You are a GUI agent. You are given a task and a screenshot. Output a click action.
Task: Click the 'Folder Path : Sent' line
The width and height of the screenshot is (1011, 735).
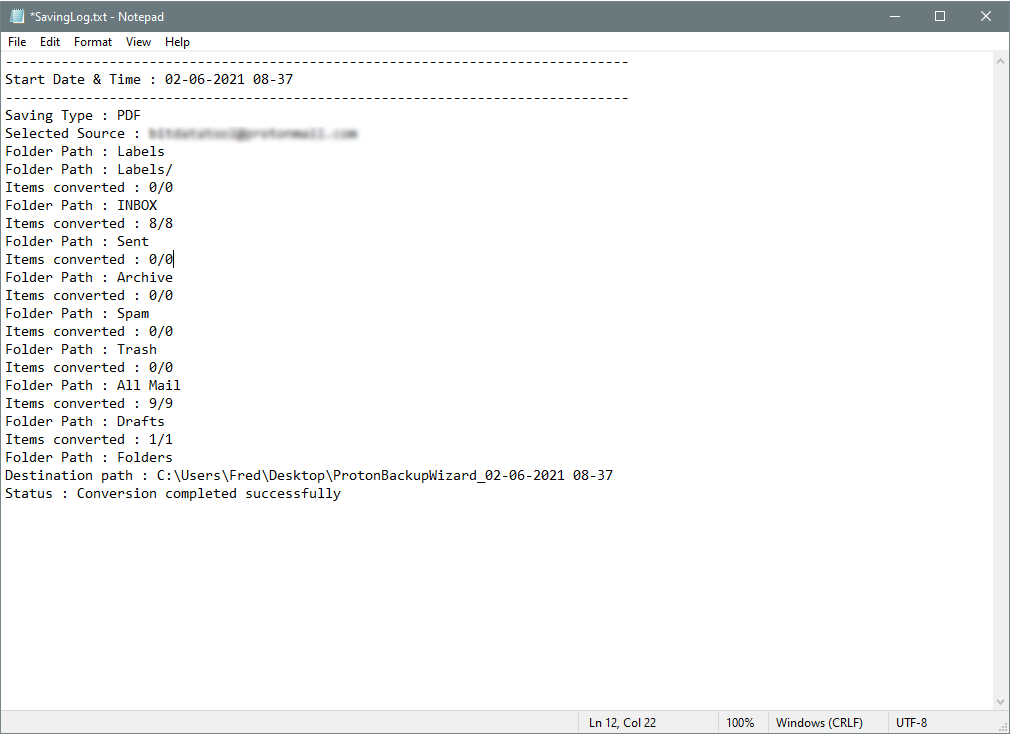[x=77, y=242]
